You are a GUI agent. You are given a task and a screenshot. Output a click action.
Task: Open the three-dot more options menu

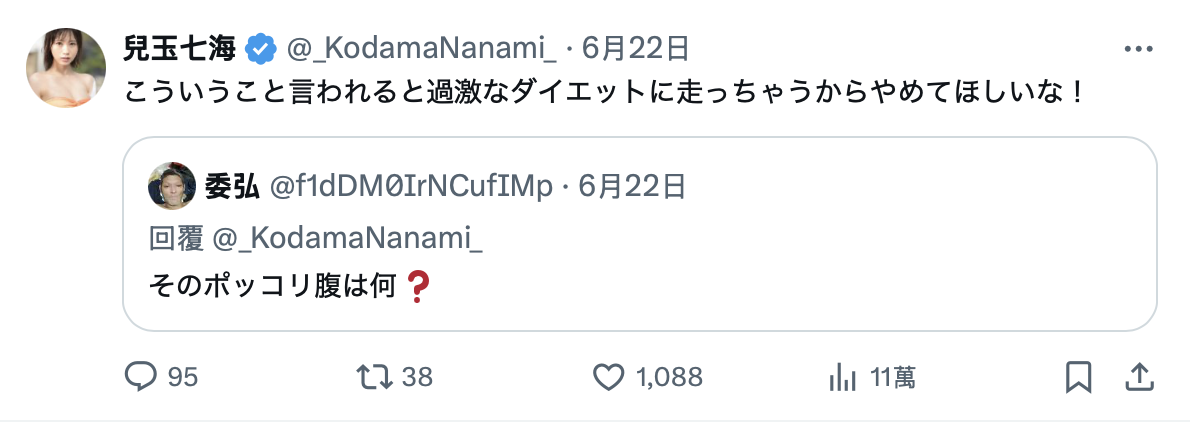(1140, 47)
